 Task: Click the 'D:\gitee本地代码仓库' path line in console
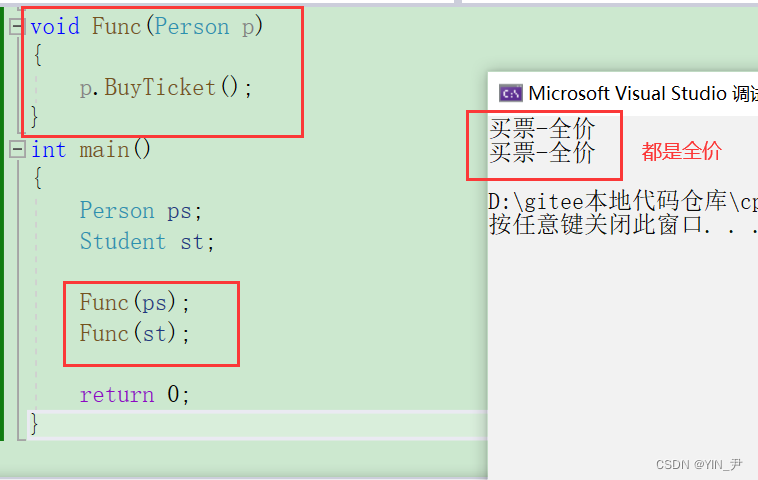pos(623,202)
